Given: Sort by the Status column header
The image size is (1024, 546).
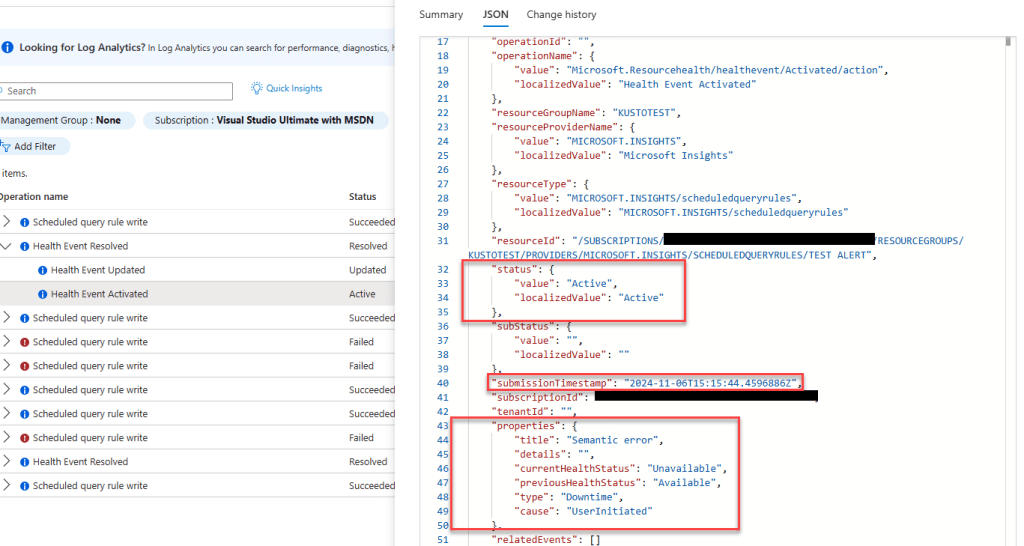Looking at the screenshot, I should (x=362, y=197).
